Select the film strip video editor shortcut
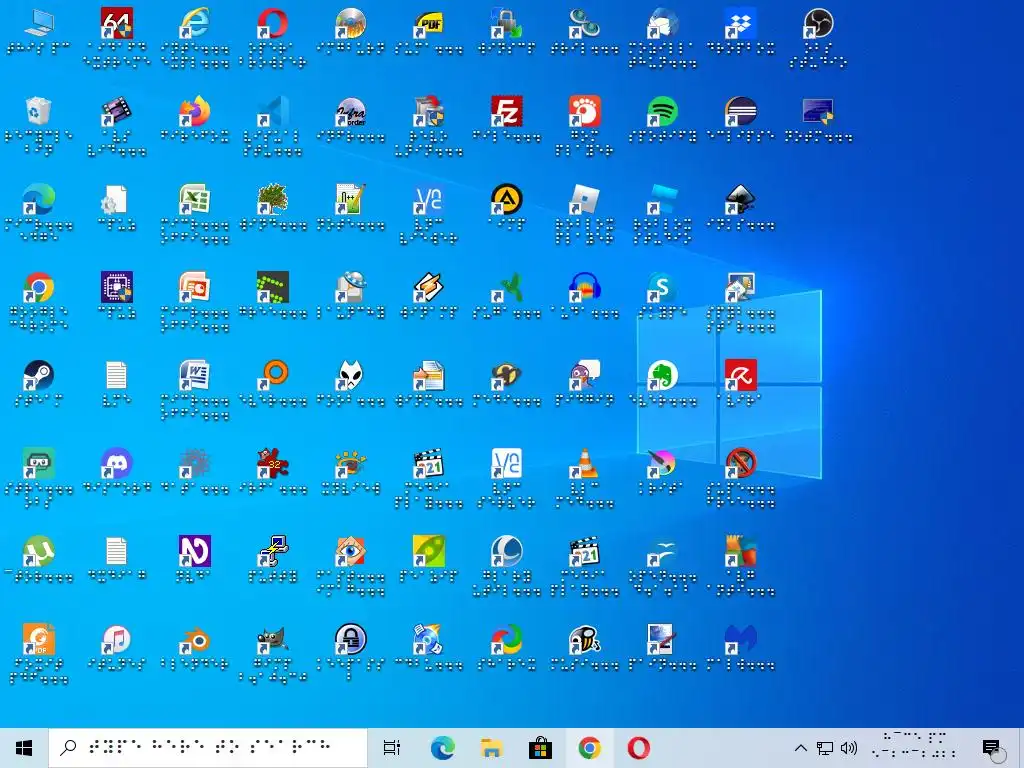Screen dimensions: 1024x768 [x=117, y=112]
